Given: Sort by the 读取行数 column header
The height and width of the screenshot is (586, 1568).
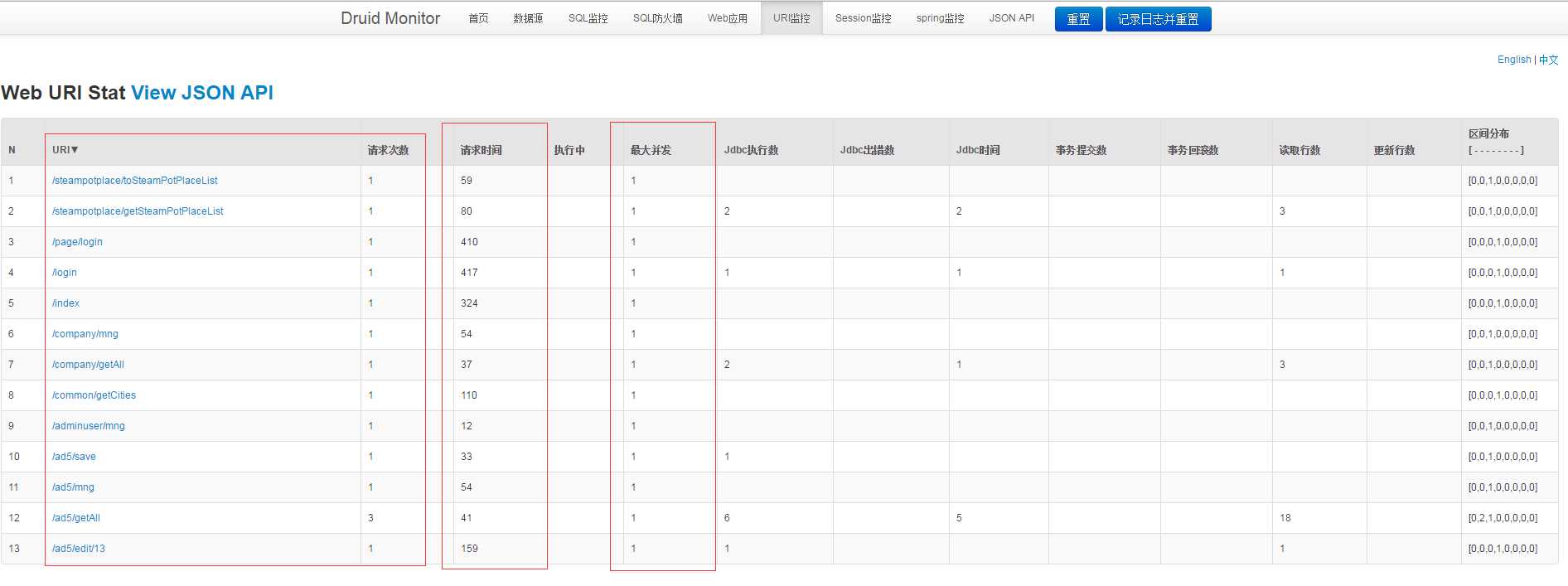Looking at the screenshot, I should pos(1300,150).
